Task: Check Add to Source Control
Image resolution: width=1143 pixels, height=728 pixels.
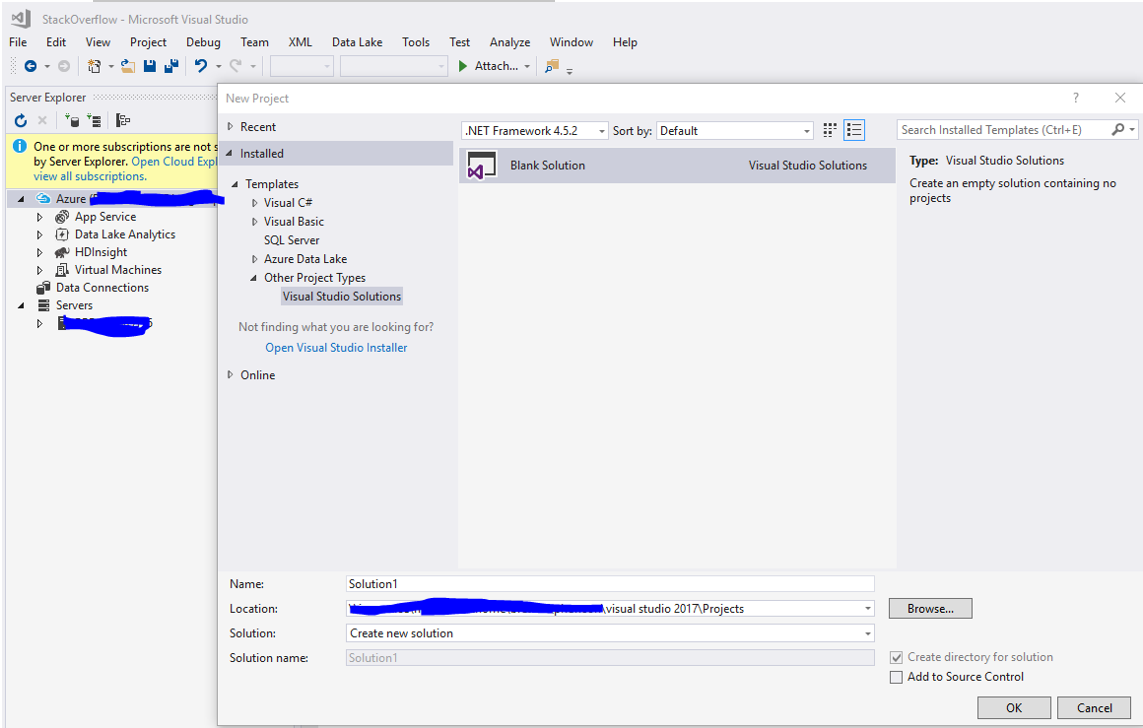Action: 897,677
